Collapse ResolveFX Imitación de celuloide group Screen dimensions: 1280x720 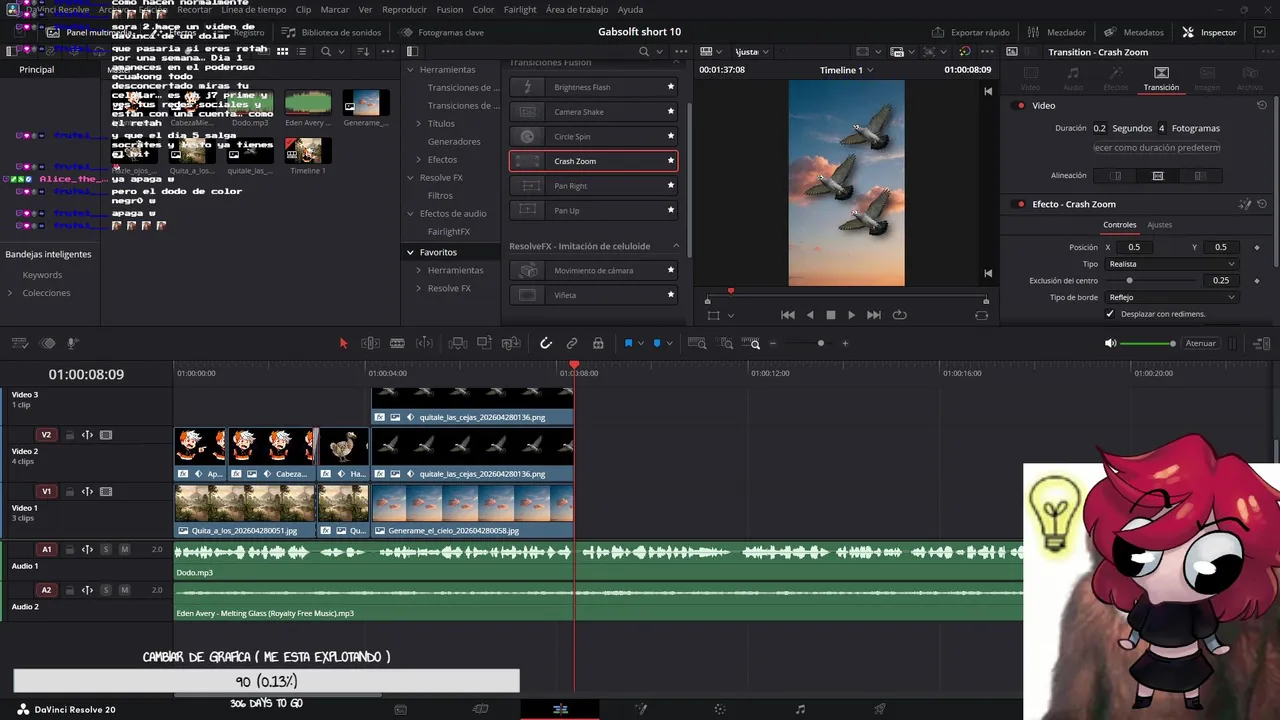click(x=676, y=246)
